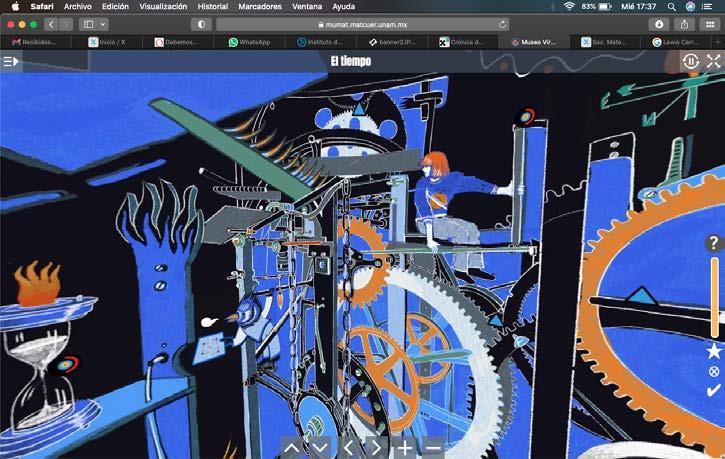Open the Edición menu
Screen dimensions: 725x459
(115, 6)
